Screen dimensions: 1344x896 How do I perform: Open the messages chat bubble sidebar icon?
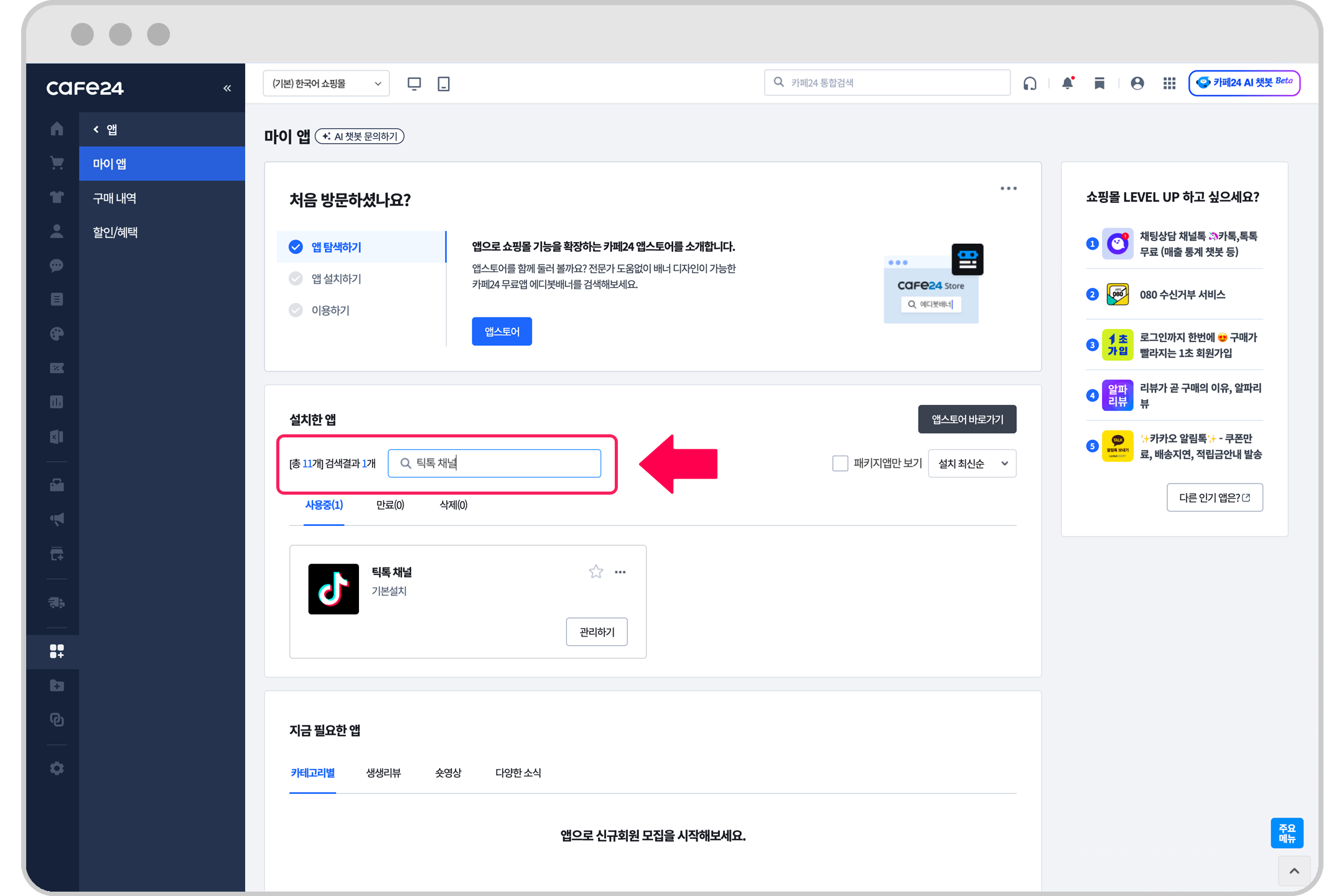pyautogui.click(x=57, y=266)
